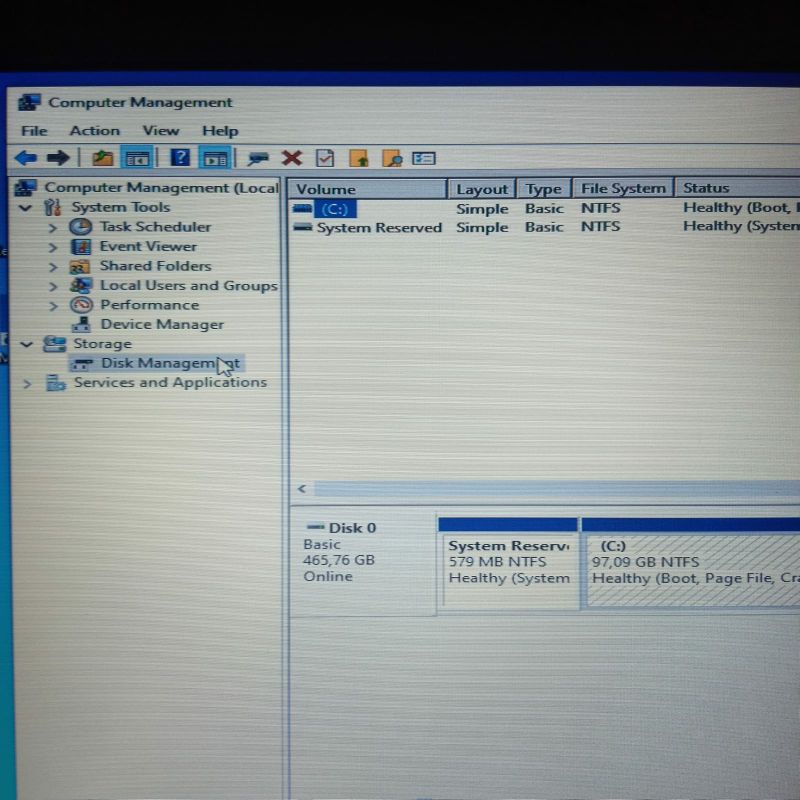This screenshot has height=800, width=800.
Task: Click the Task Scheduler clock icon
Action: coord(81,227)
